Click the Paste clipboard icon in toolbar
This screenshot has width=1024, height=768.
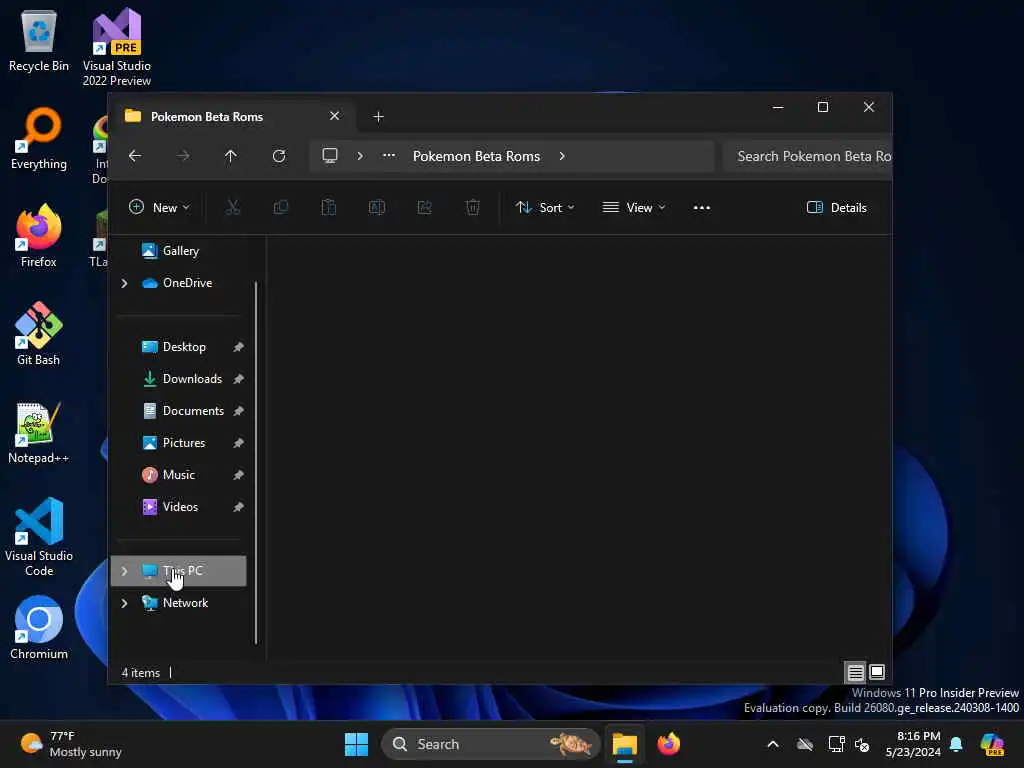[x=328, y=208]
